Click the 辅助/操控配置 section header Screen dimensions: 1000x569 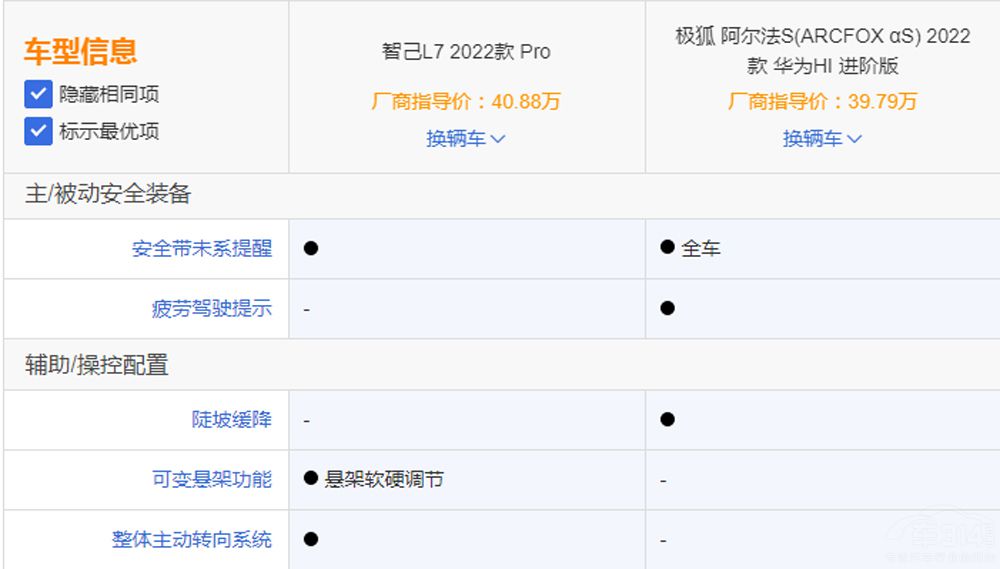[97, 365]
